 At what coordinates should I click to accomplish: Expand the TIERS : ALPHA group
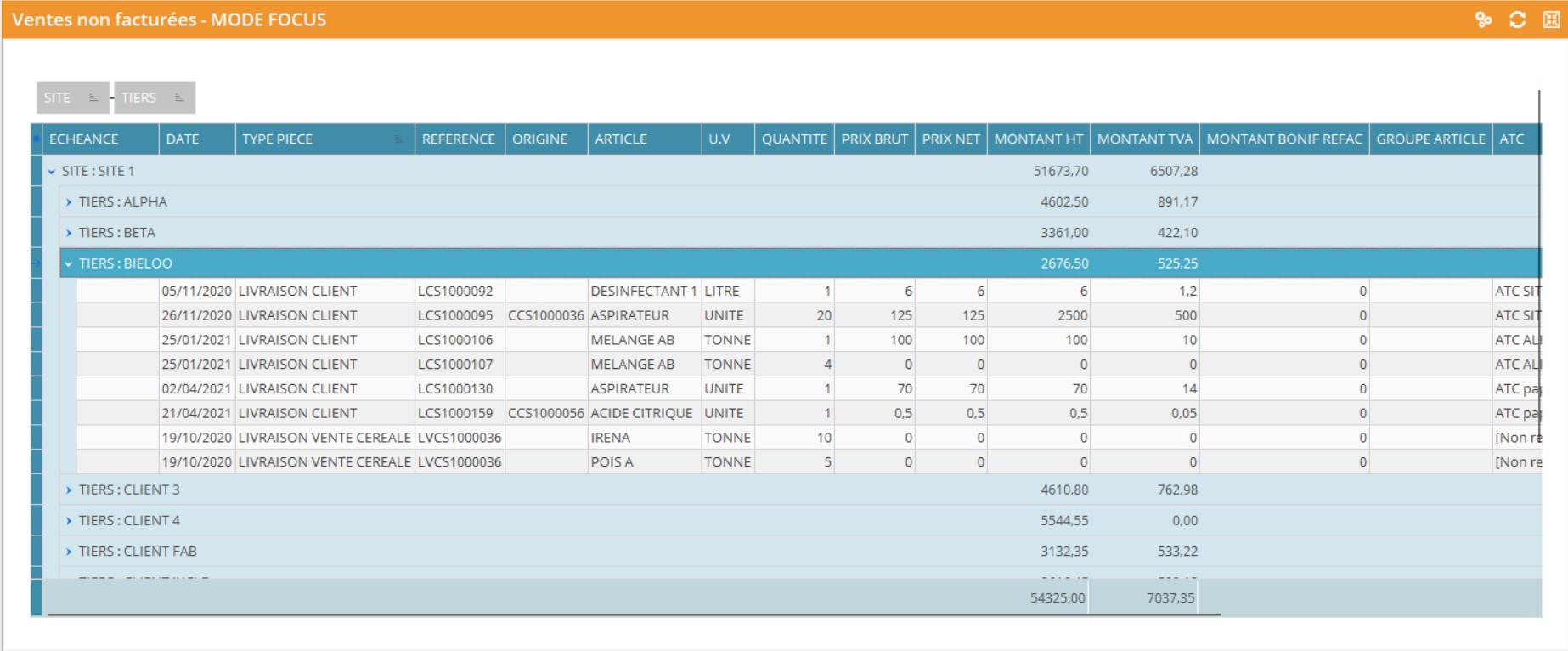[x=69, y=202]
